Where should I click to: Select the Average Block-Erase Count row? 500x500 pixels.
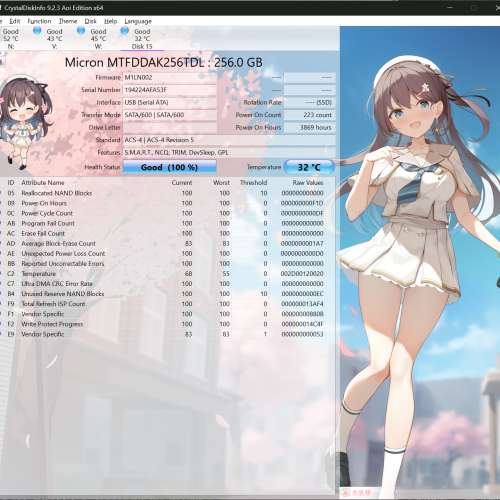point(163,243)
